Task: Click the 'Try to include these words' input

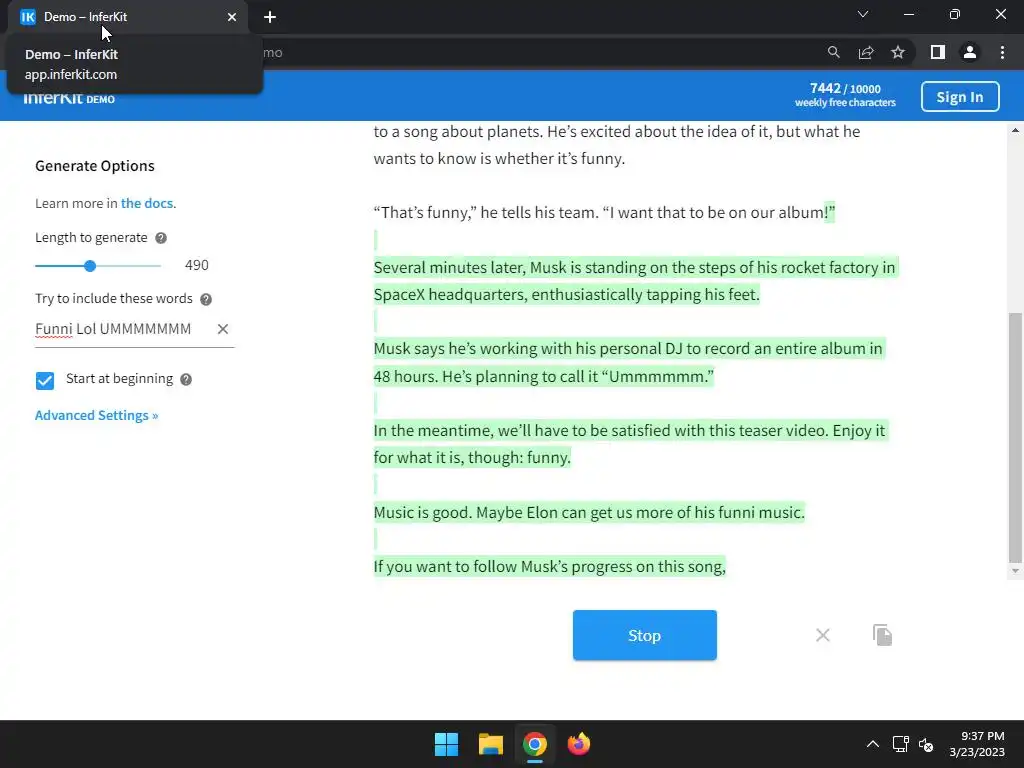Action: tap(123, 329)
